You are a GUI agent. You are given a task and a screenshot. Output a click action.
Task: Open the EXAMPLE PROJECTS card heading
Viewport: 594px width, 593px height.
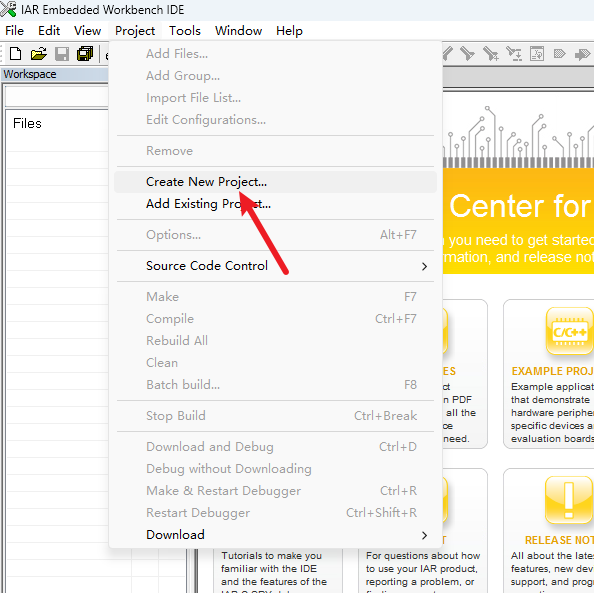pyautogui.click(x=552, y=371)
